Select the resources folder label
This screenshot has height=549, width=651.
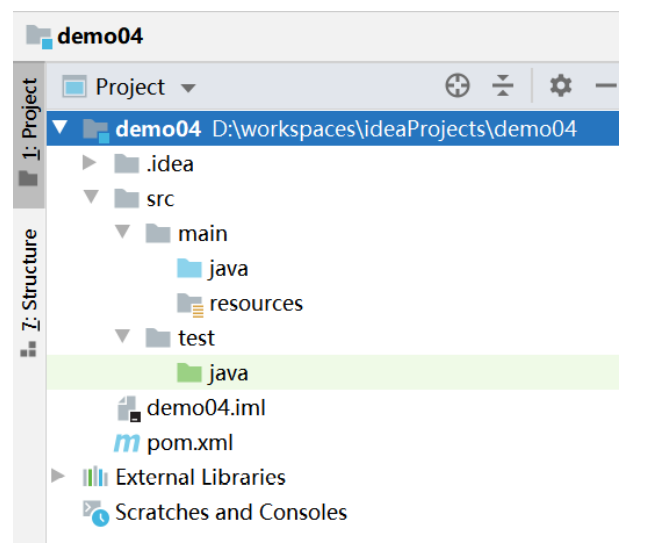(x=256, y=304)
